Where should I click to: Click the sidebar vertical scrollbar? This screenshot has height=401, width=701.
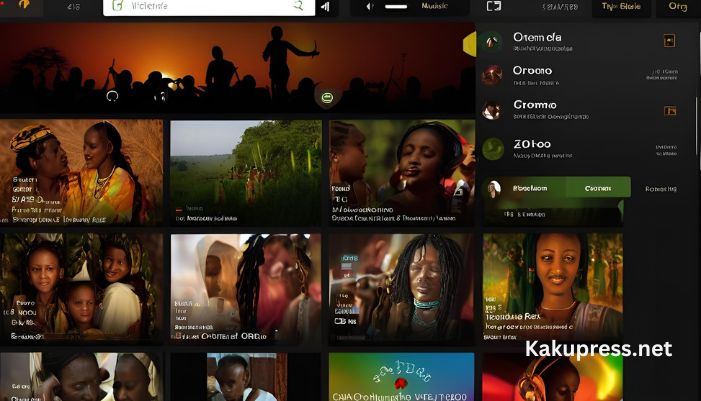point(697,127)
